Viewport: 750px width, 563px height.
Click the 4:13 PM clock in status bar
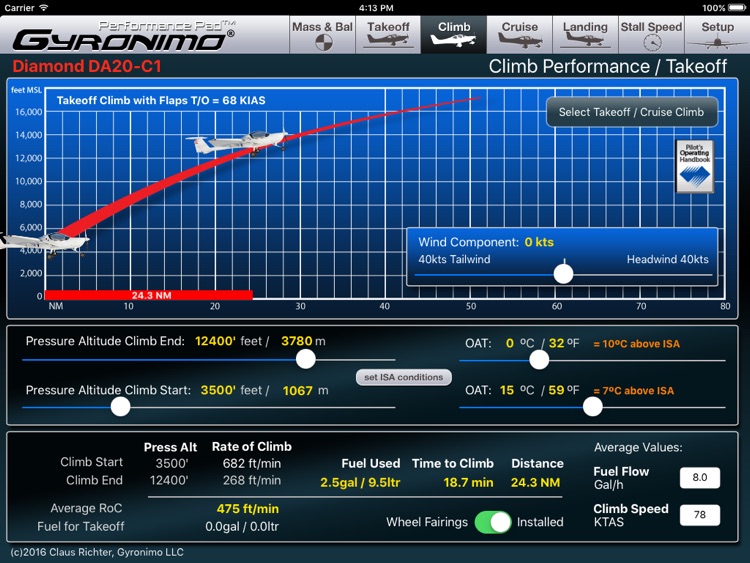(376, 8)
